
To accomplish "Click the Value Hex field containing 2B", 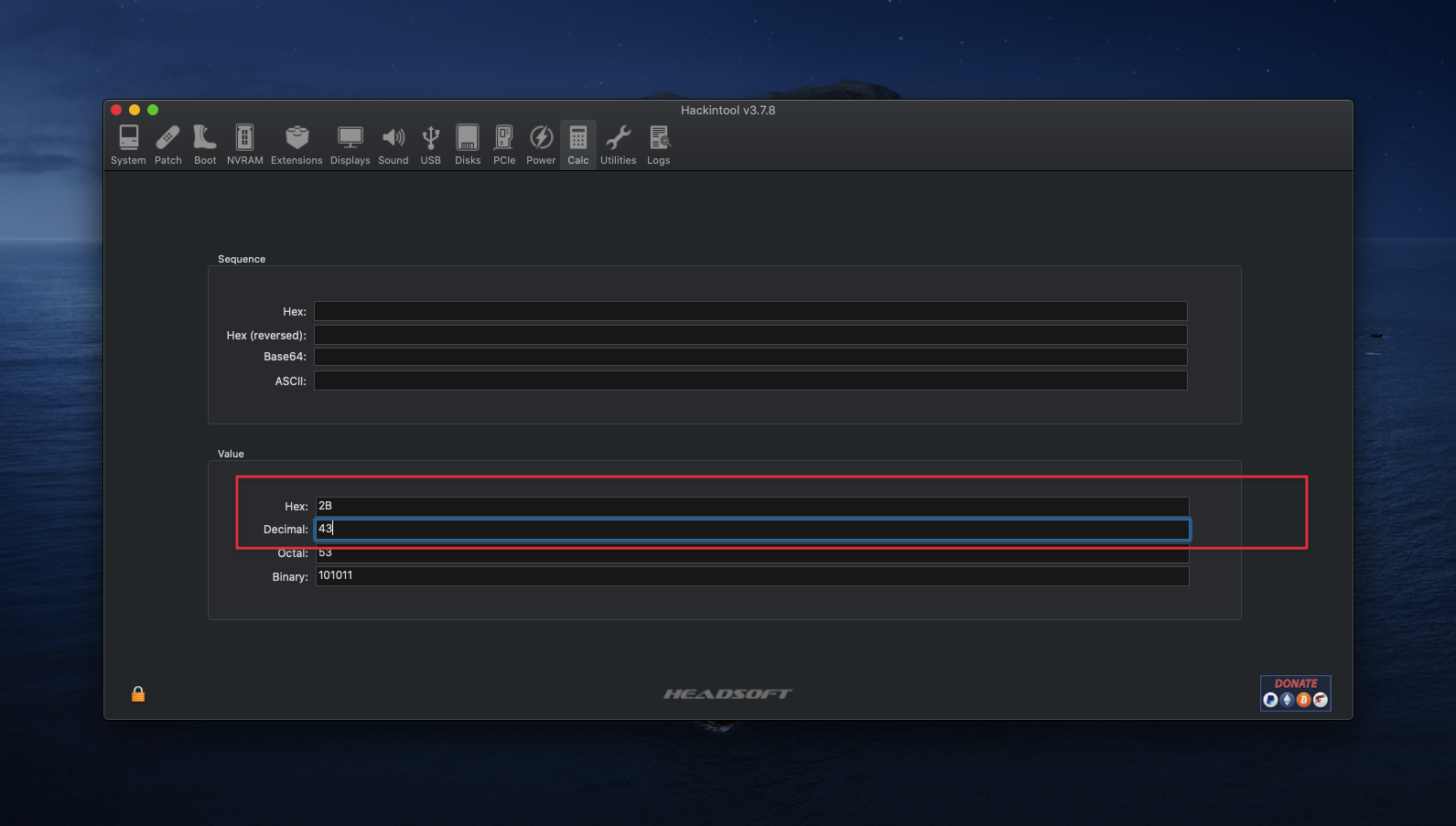I will tap(750, 506).
